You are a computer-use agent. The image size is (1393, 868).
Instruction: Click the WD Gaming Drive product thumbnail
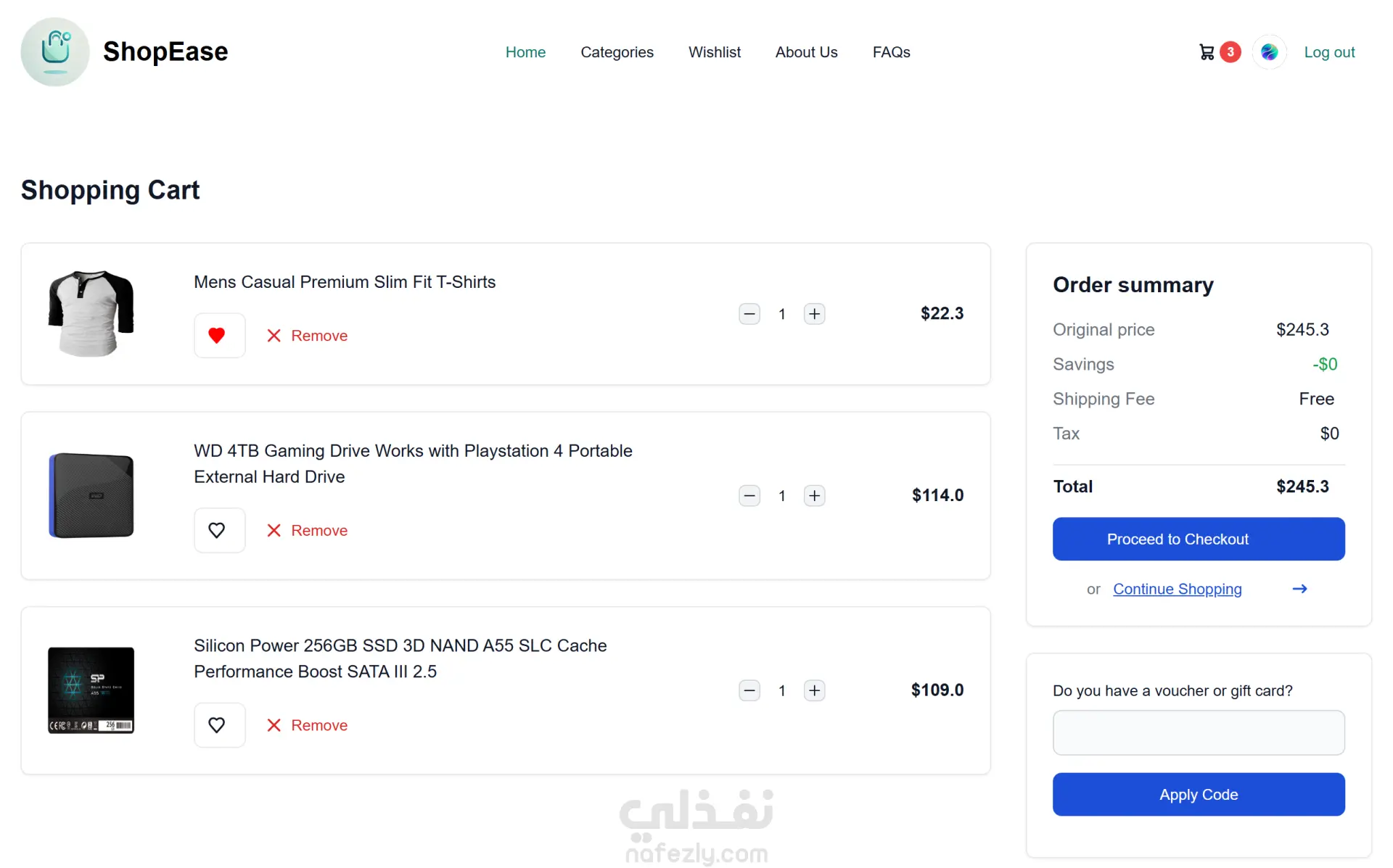(91, 496)
